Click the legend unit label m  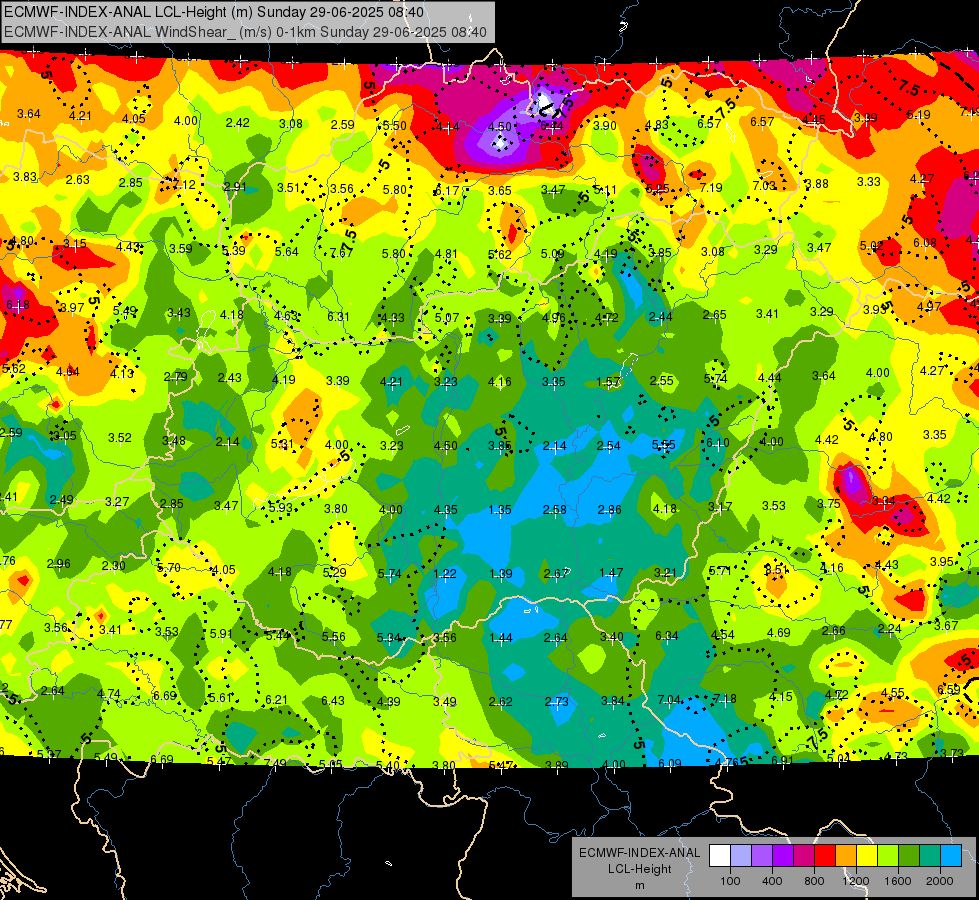click(639, 885)
